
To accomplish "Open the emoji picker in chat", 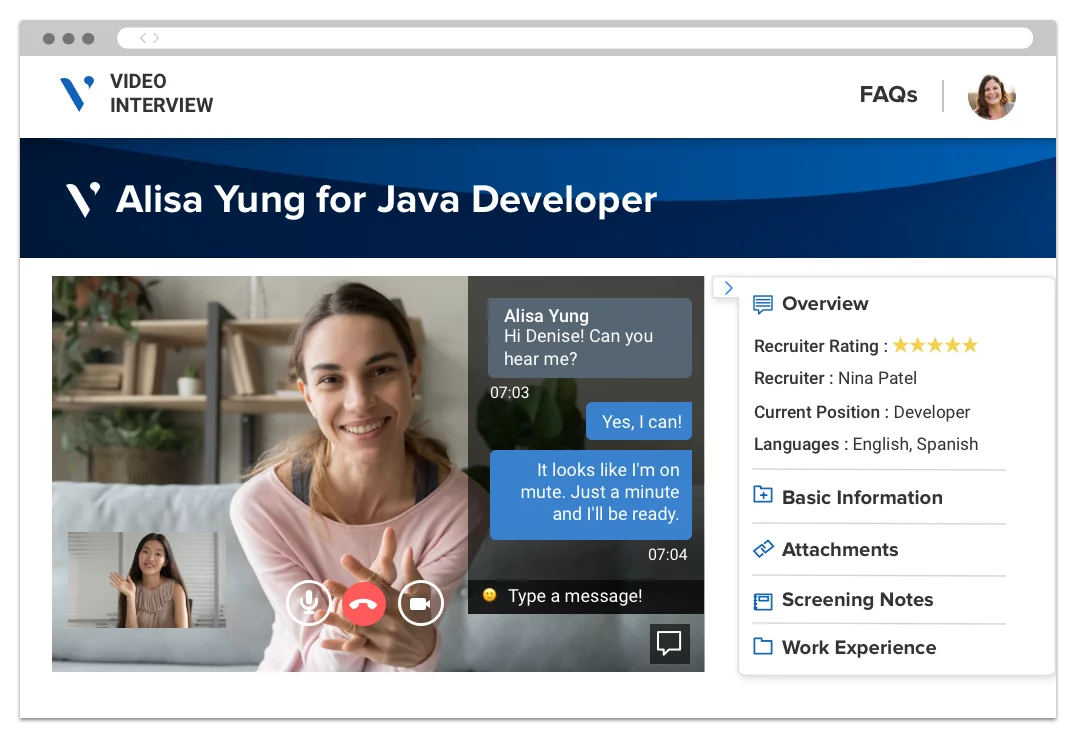I will pos(488,595).
